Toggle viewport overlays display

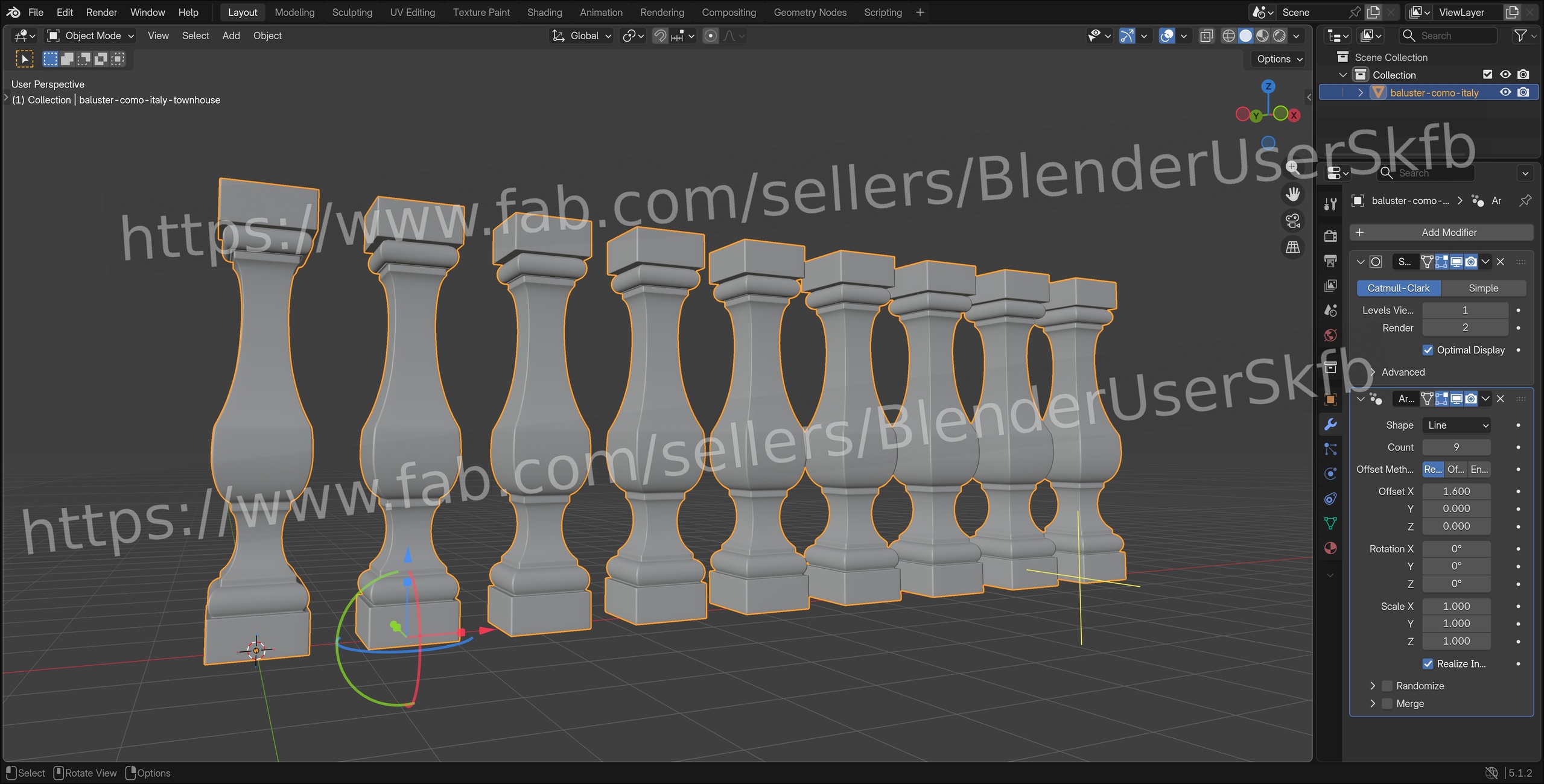click(x=1167, y=36)
